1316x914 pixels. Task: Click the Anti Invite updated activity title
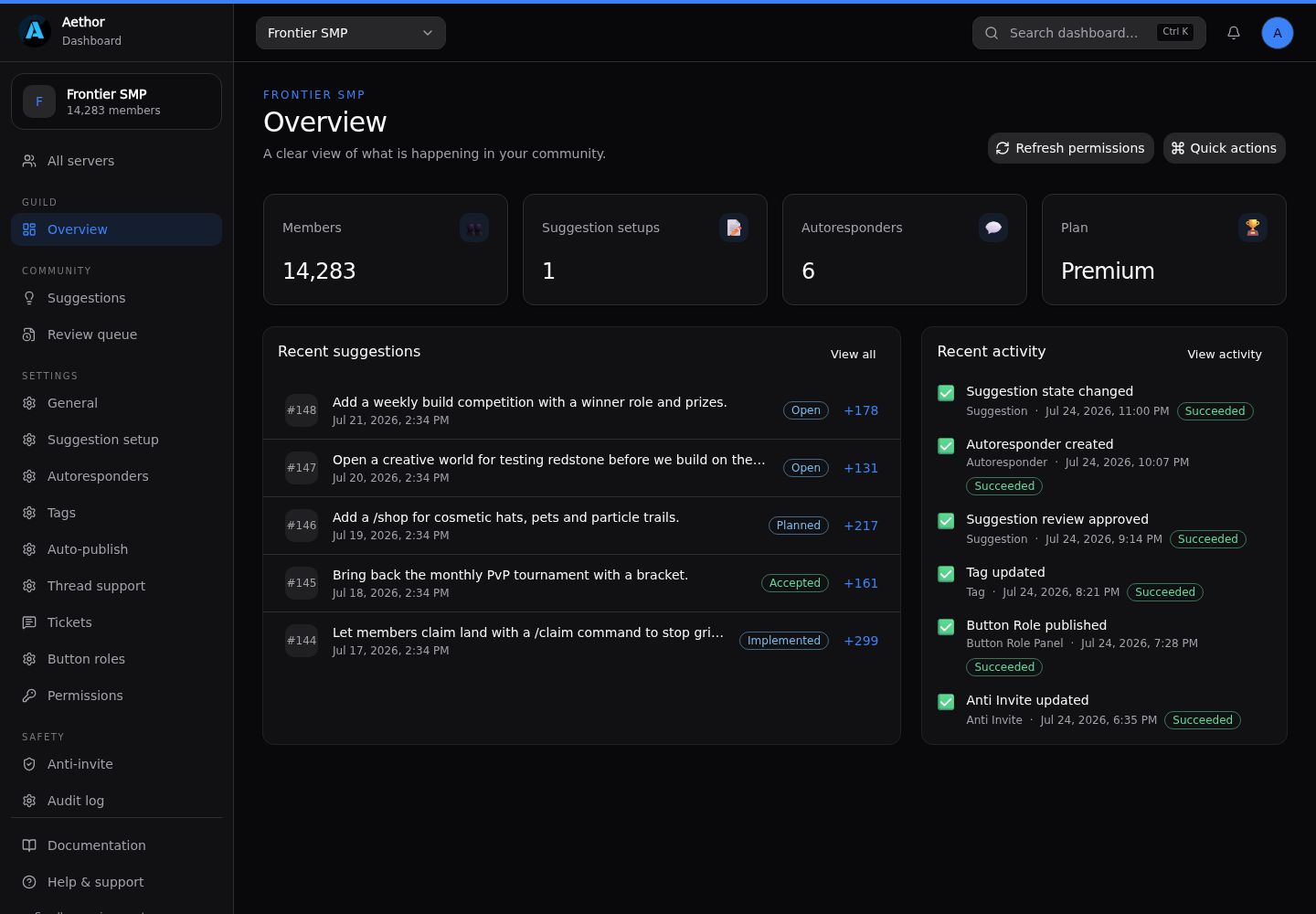[1027, 700]
